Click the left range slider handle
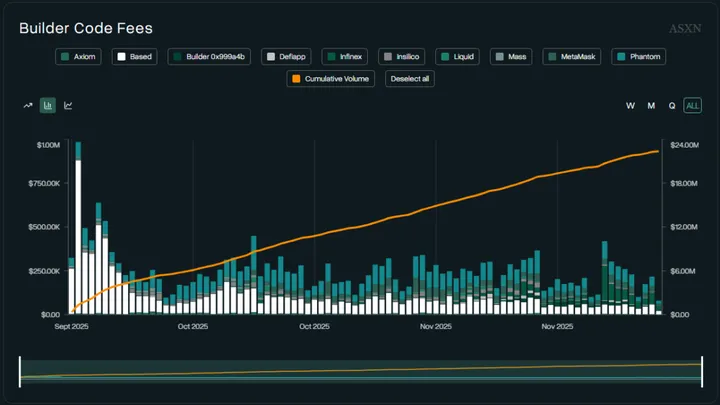Viewport: 720px width, 405px height. pyautogui.click(x=20, y=371)
